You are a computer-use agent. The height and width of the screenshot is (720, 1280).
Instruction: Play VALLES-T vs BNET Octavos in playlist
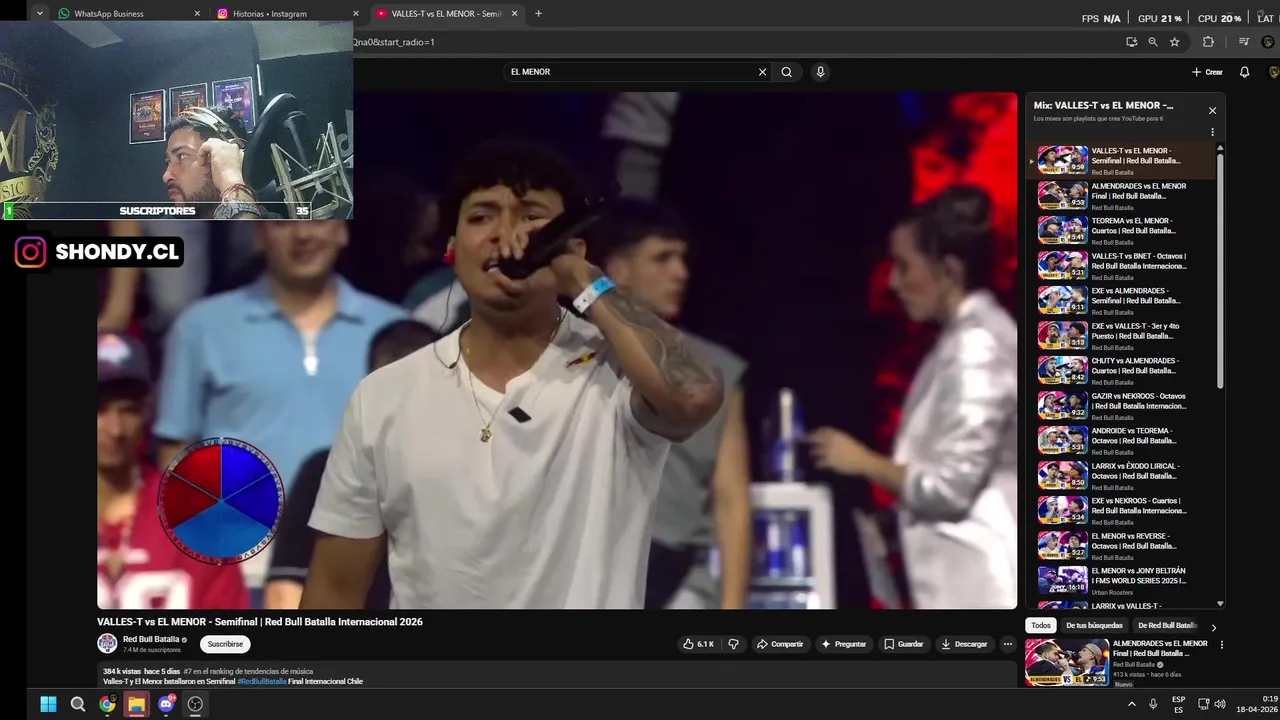pos(1121,265)
